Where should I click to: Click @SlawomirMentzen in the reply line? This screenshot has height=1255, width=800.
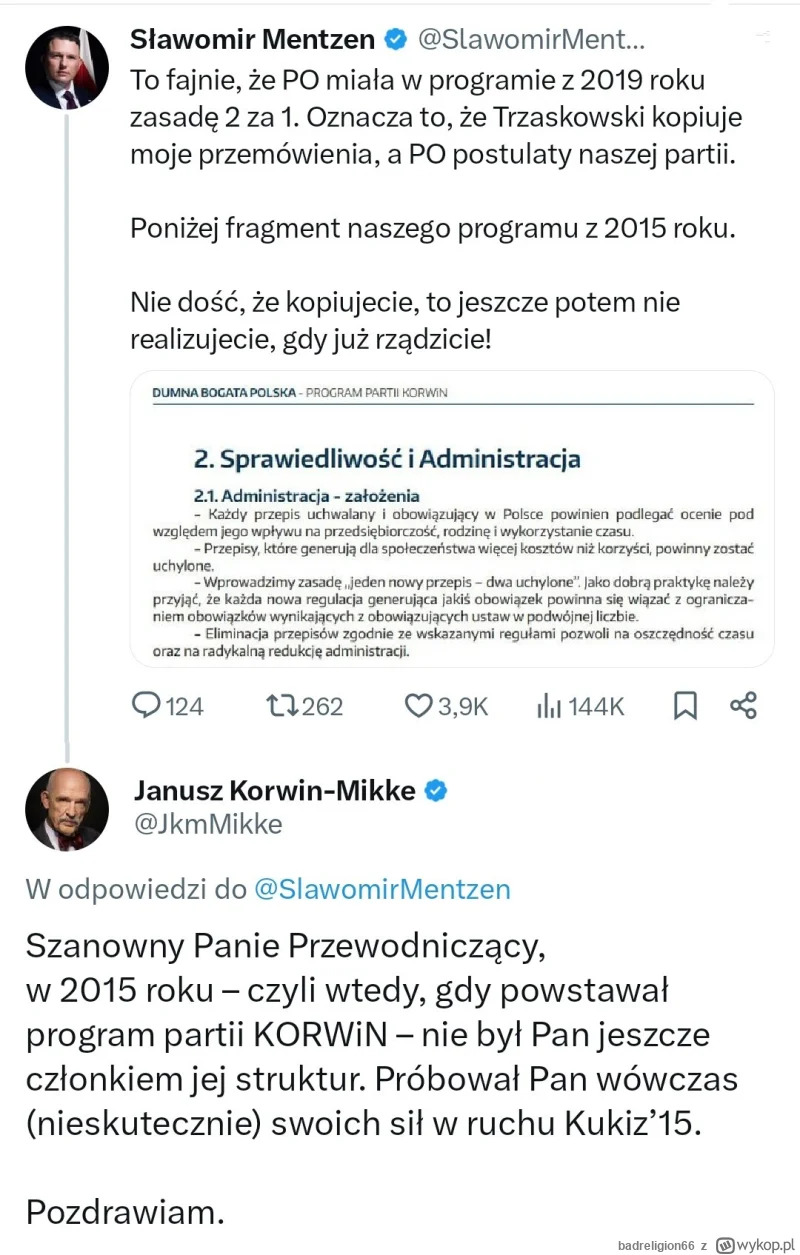point(382,889)
